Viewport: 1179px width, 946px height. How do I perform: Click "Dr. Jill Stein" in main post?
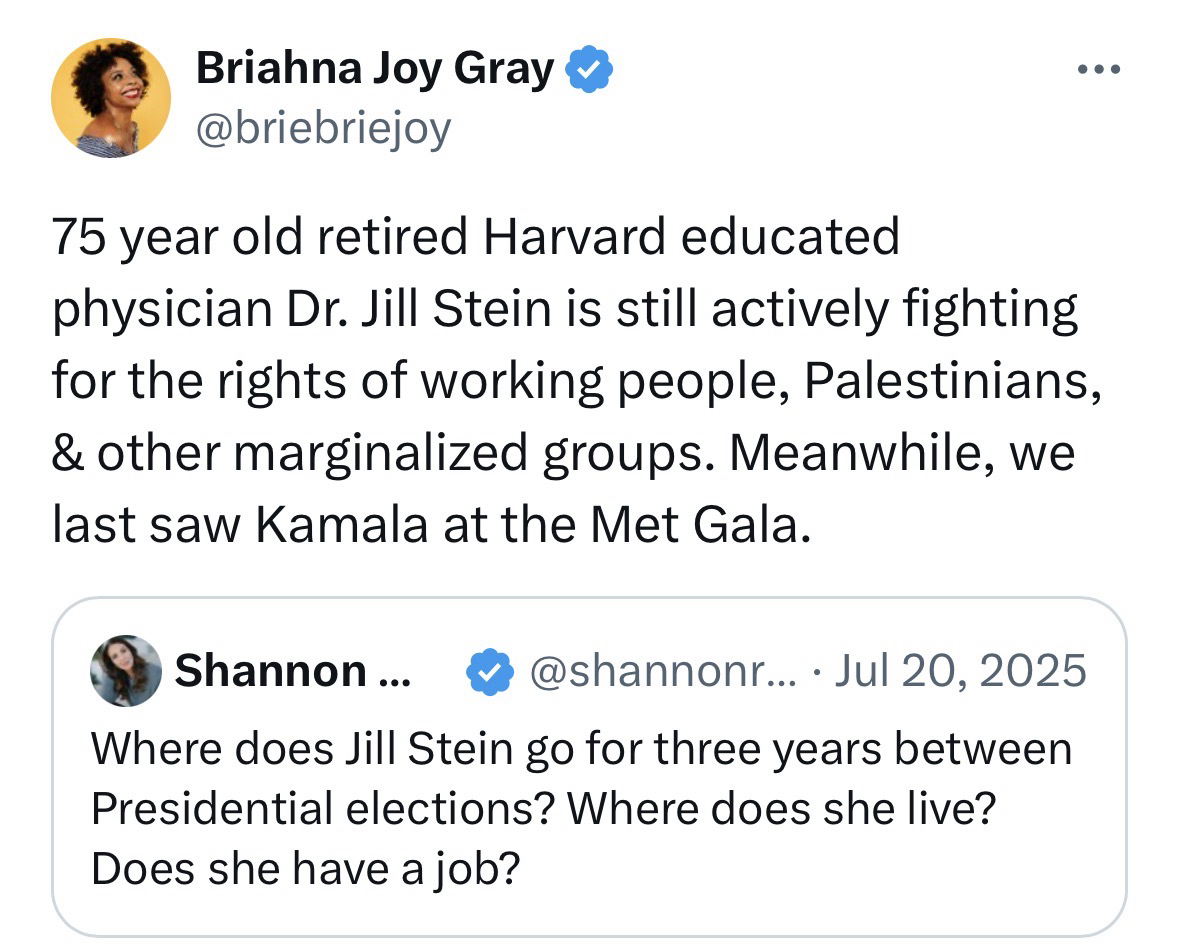387,310
